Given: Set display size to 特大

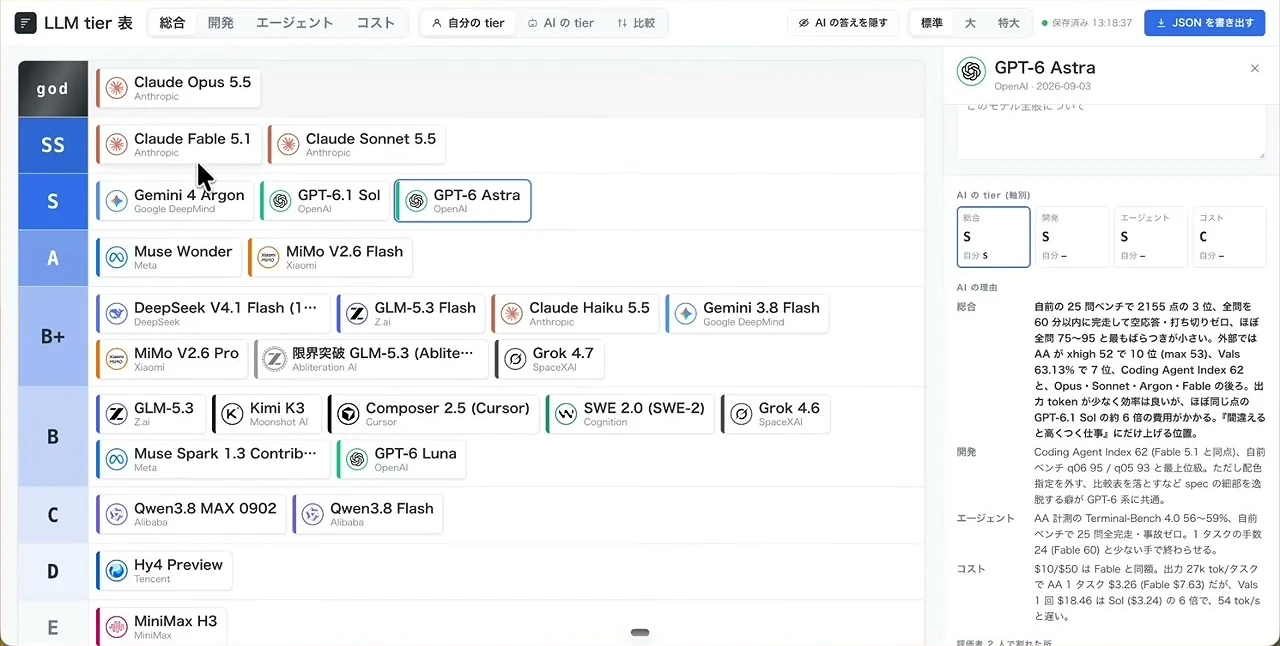Looking at the screenshot, I should point(1009,23).
